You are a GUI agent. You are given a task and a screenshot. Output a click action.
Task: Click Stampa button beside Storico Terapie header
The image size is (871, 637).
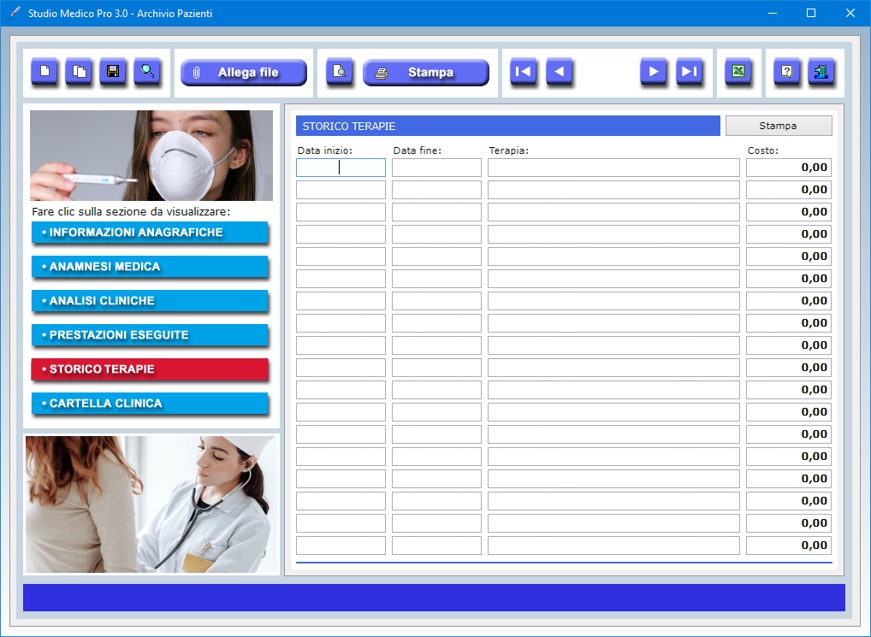[x=779, y=126]
